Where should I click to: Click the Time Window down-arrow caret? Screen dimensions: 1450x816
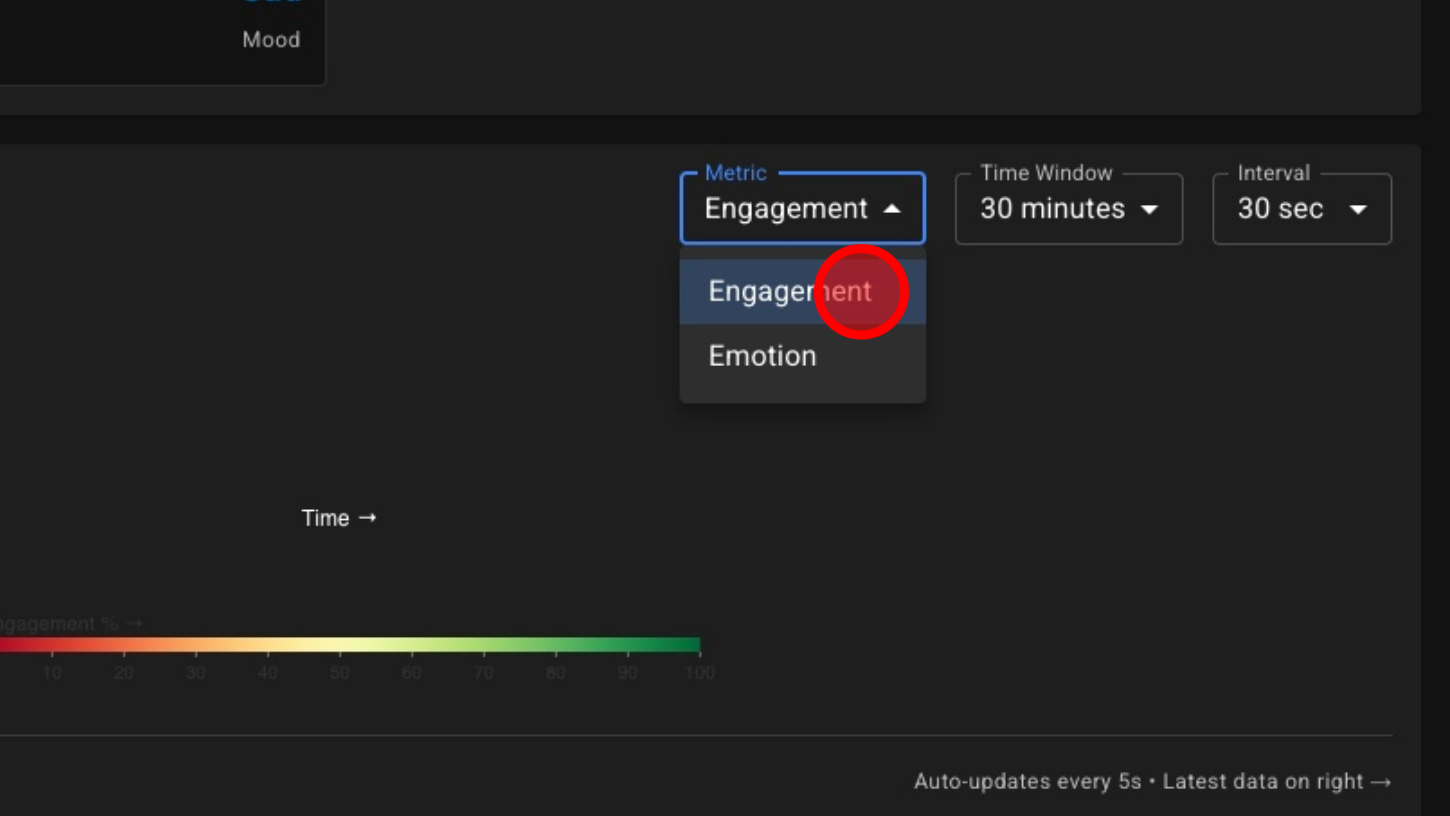point(1150,209)
